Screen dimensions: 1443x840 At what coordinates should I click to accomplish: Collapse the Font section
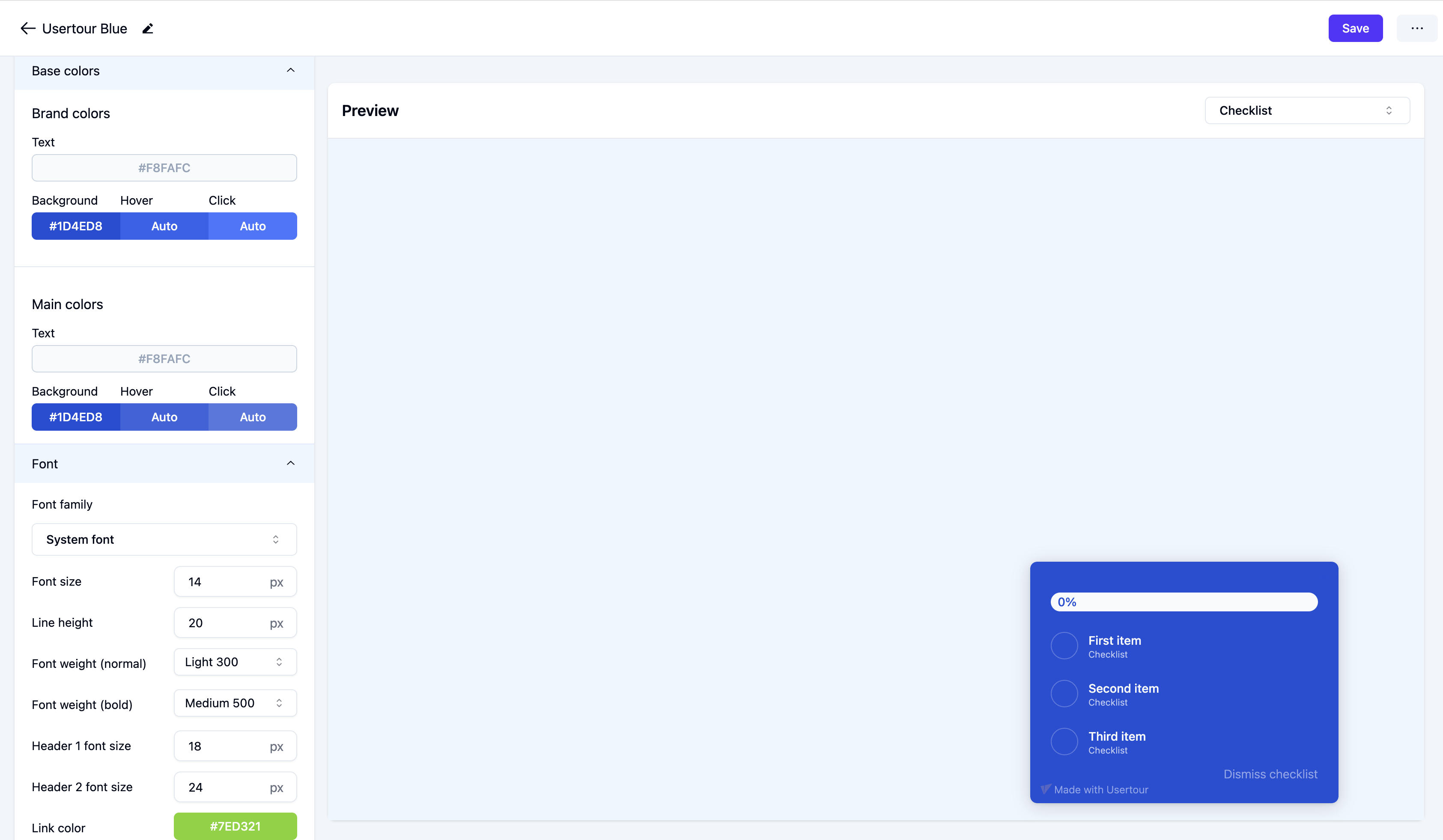tap(290, 463)
